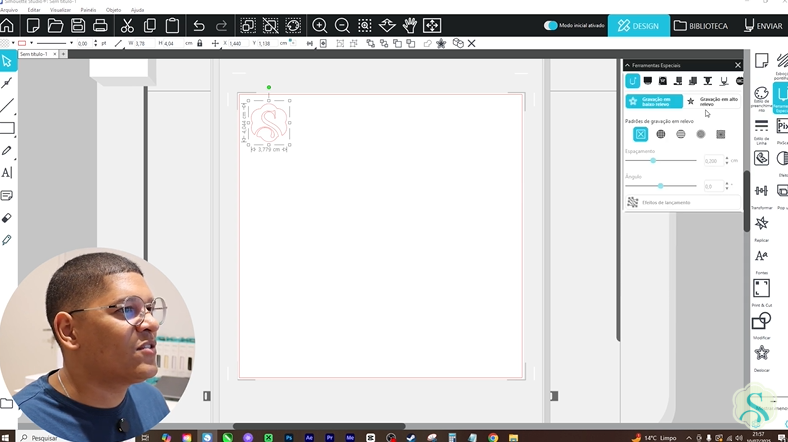This screenshot has width=788, height=442.
Task: Open the Editar menu
Action: coord(34,10)
